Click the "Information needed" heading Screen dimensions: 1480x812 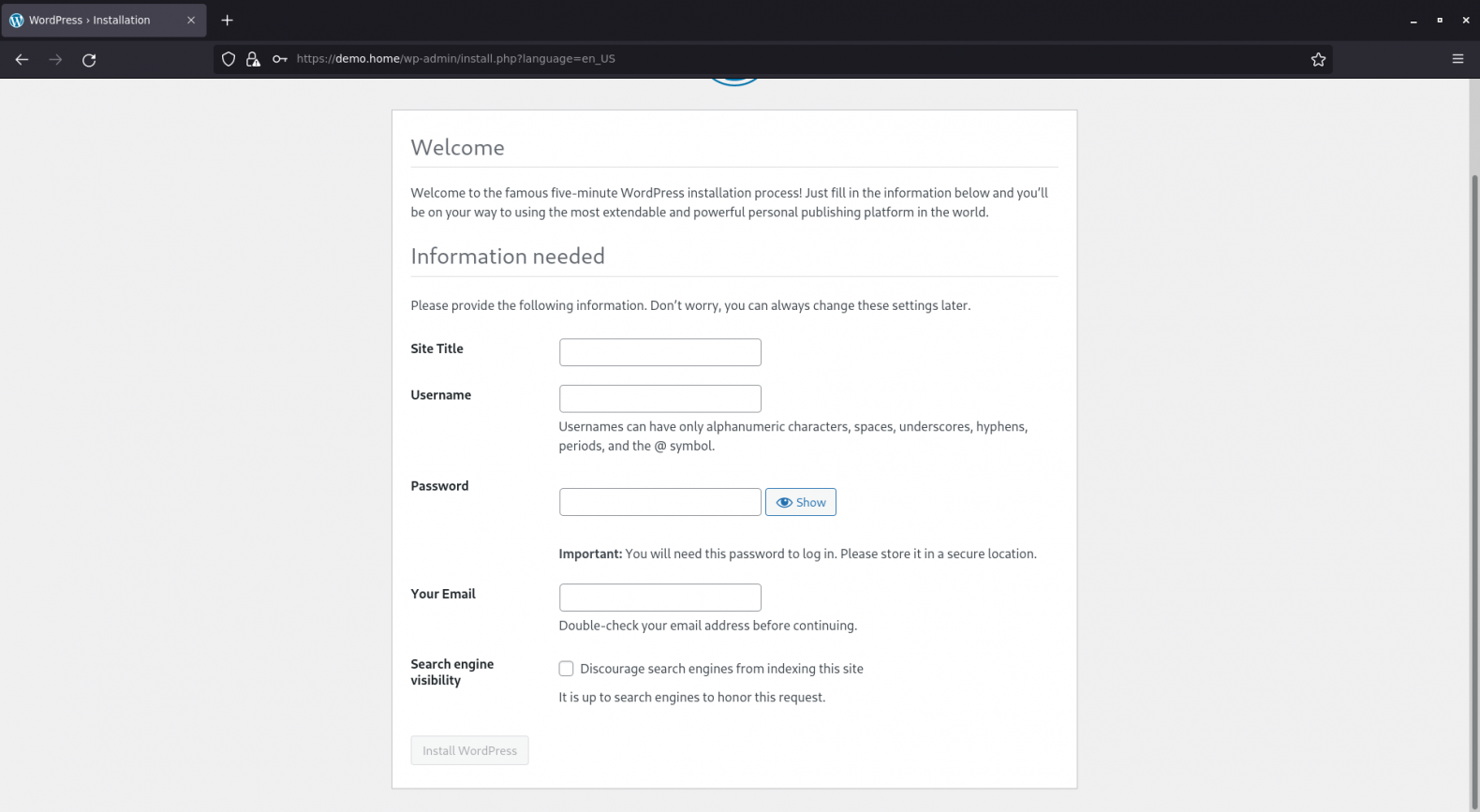point(508,256)
